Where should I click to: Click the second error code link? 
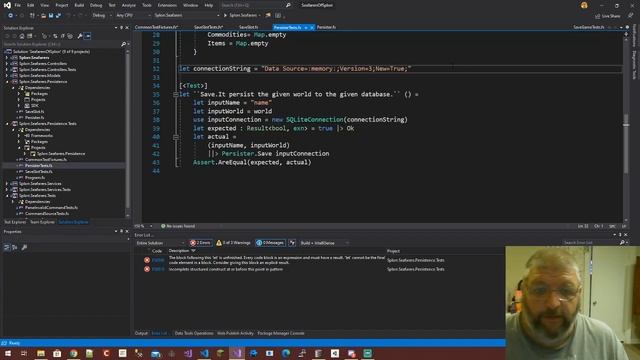[x=158, y=269]
